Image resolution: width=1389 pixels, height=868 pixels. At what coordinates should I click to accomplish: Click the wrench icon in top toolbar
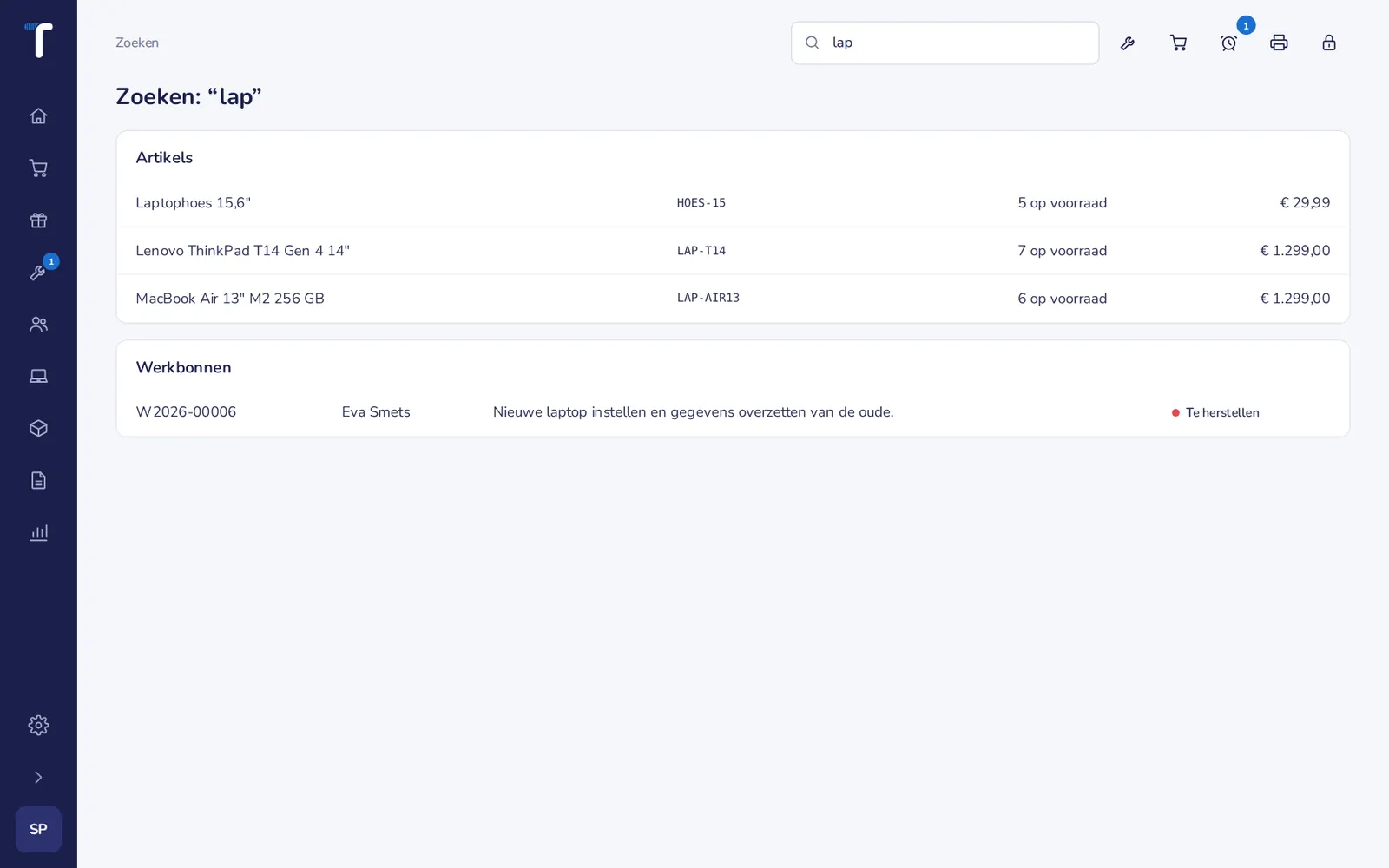coord(1128,43)
